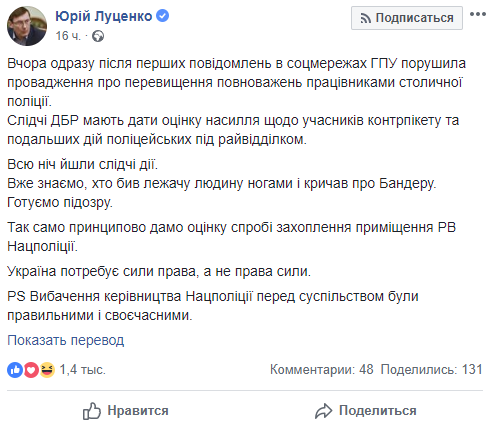Click the share arrow icon

tap(323, 411)
